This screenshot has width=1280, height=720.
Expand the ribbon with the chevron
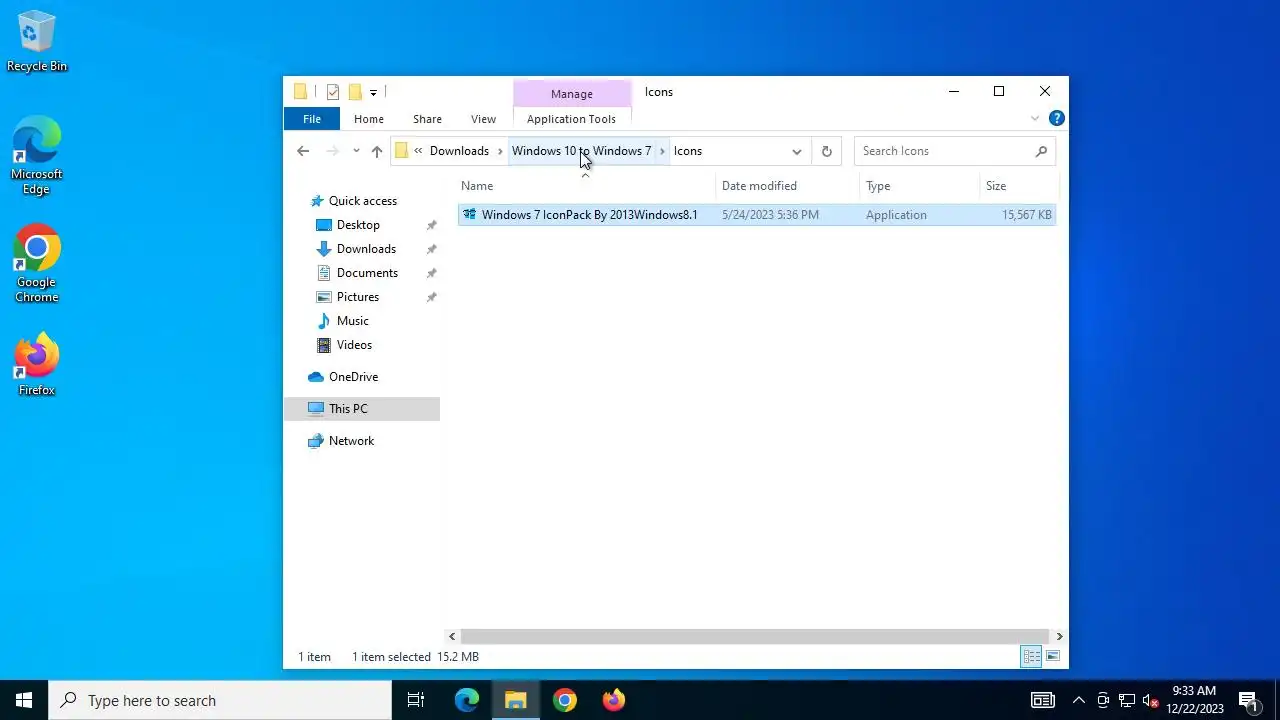(1035, 118)
